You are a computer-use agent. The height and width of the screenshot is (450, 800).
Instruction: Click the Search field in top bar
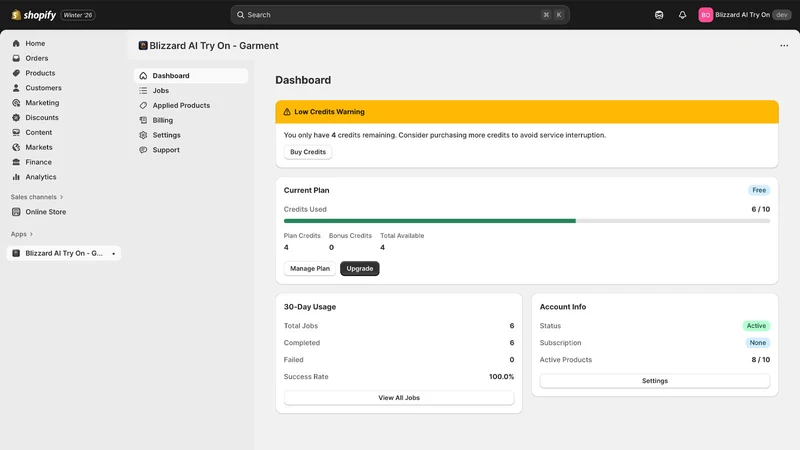[x=400, y=15]
